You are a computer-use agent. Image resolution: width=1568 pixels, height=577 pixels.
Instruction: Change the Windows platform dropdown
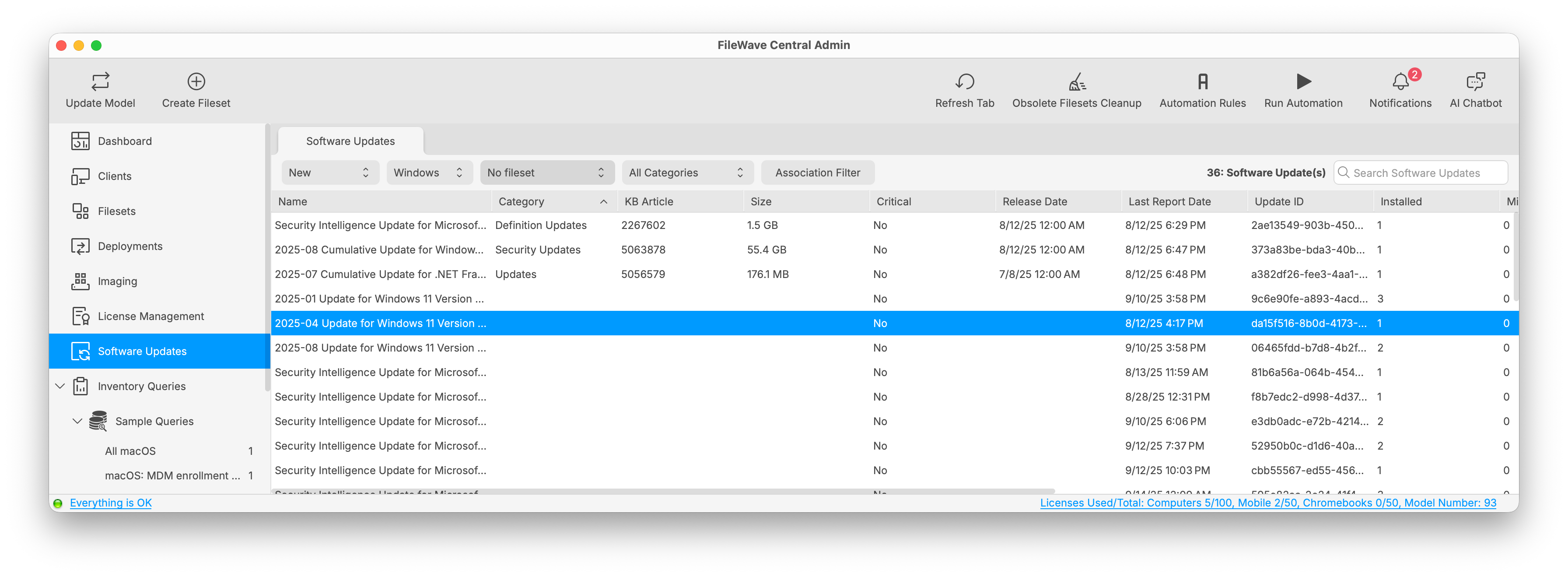pos(428,173)
